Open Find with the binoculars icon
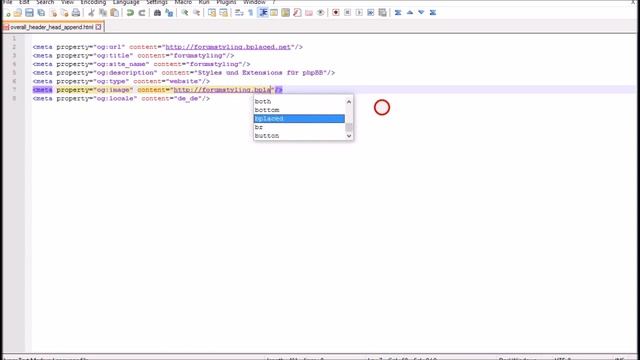Viewport: 640px width, 360px height. 157,13
